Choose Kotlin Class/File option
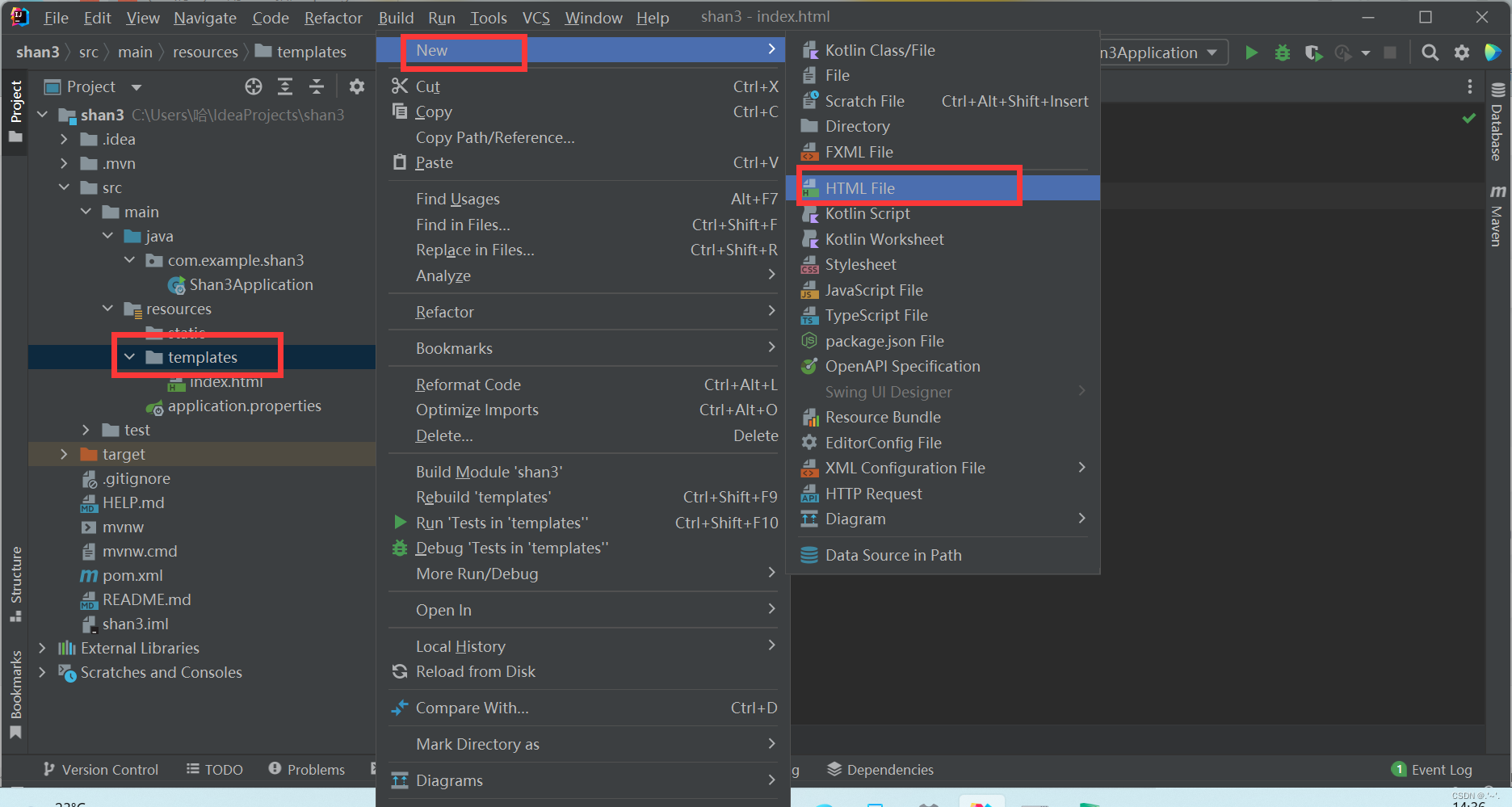The image size is (1512, 807). point(943,50)
